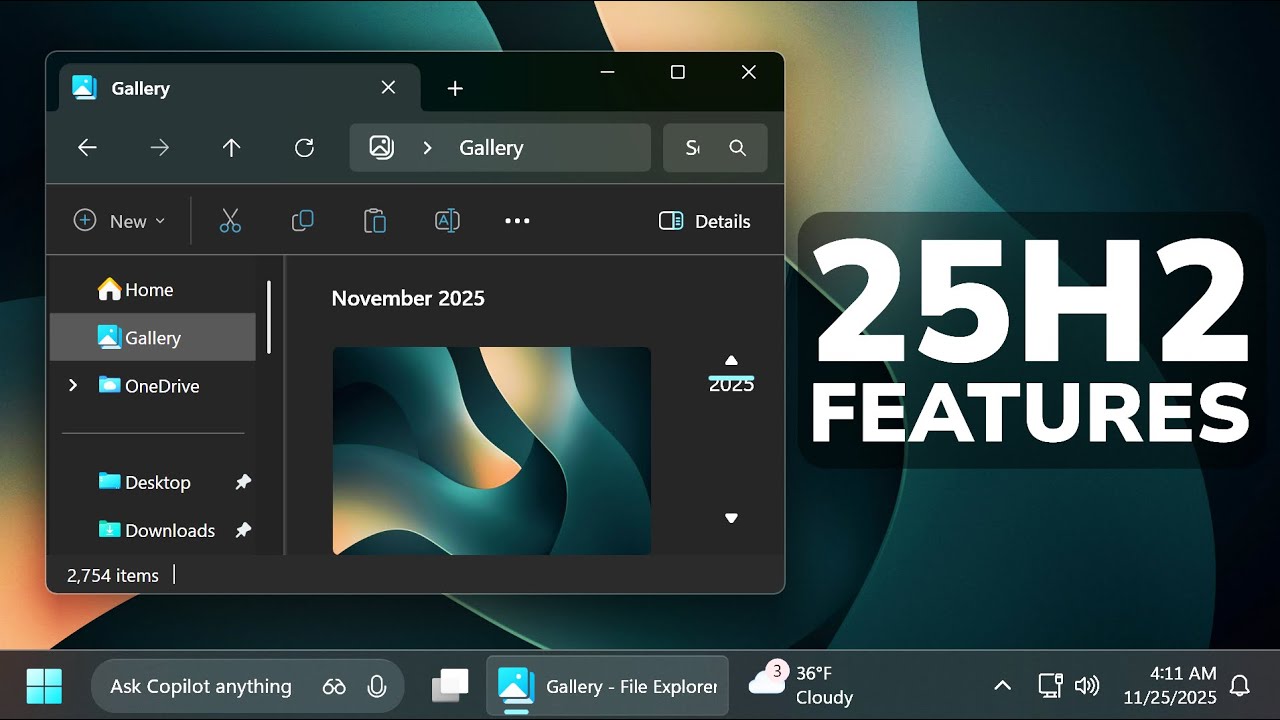
Task: Open the Windows Start menu
Action: pos(44,686)
